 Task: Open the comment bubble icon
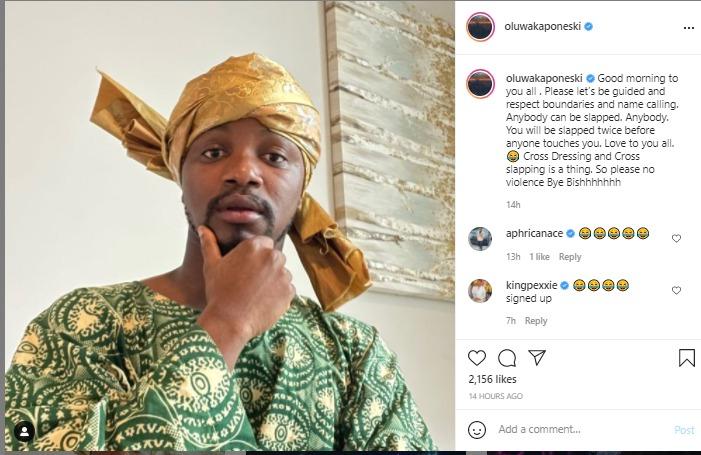pyautogui.click(x=507, y=358)
